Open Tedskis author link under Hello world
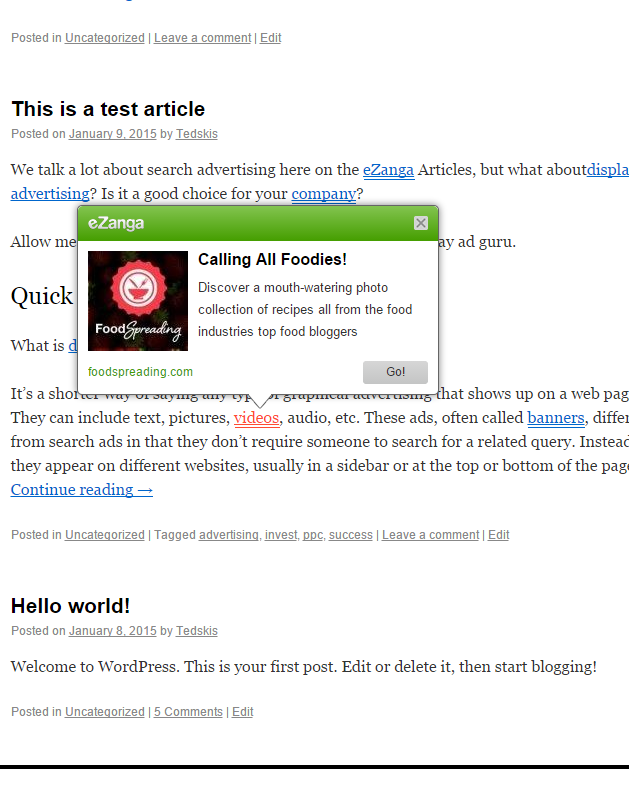Viewport: 629px width, 798px height. tap(196, 631)
